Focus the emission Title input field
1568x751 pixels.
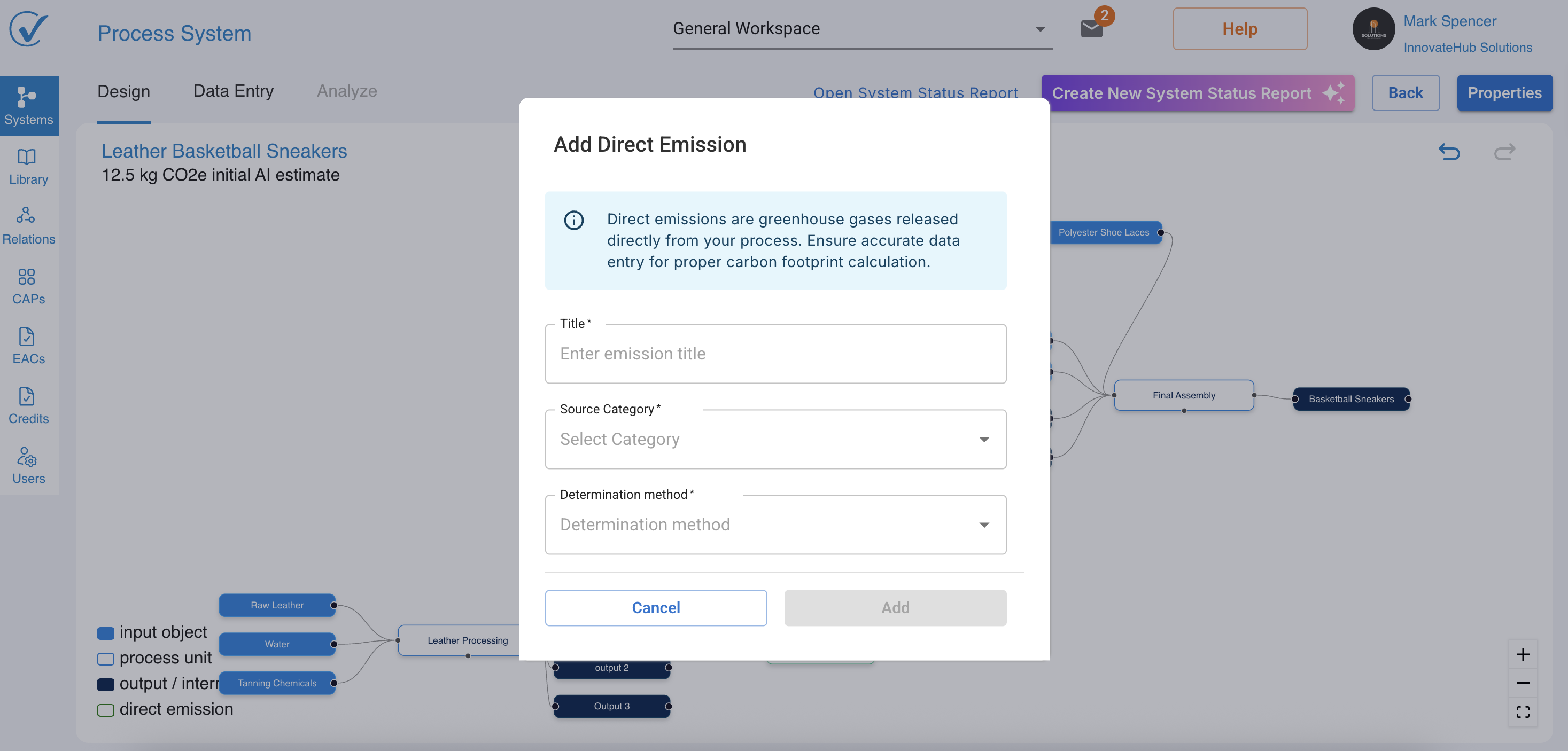click(x=775, y=354)
